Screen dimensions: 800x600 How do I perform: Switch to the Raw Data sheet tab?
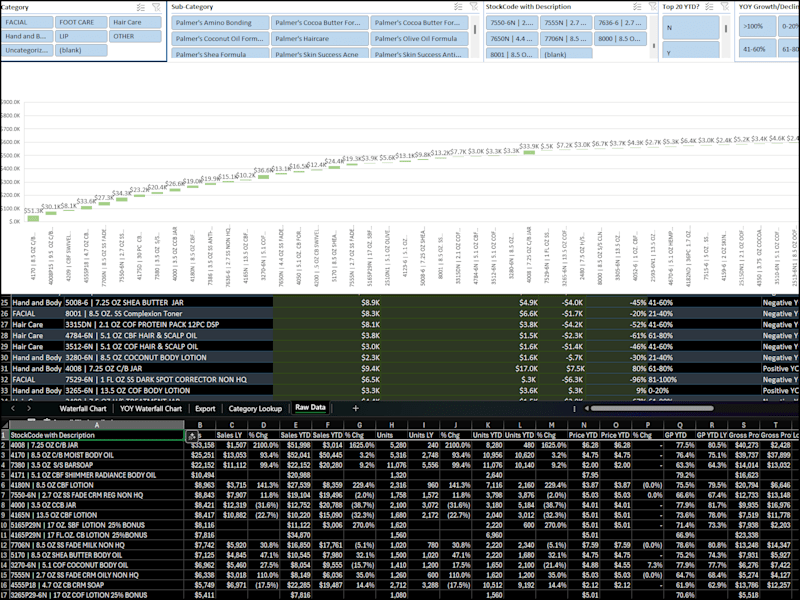[310, 408]
